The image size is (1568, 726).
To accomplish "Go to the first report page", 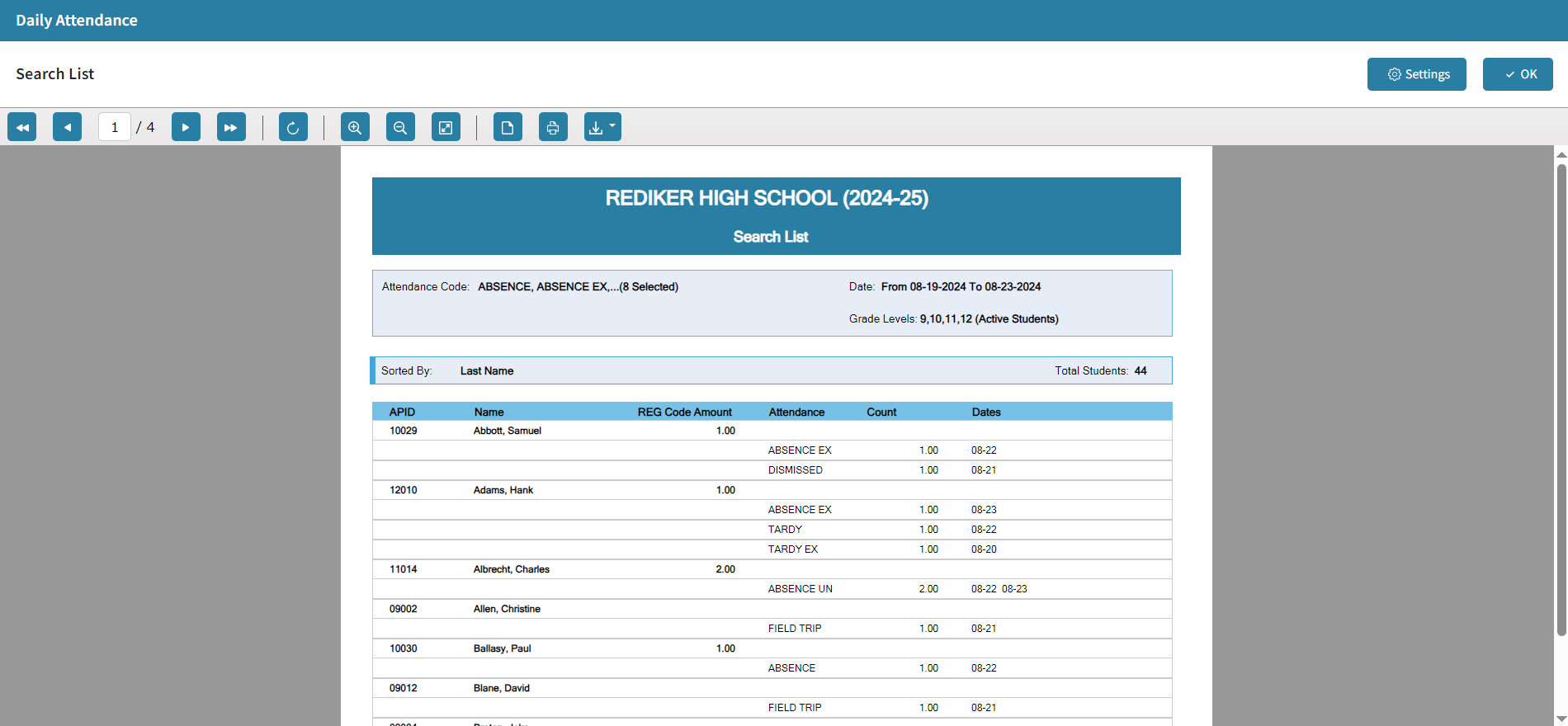I will (x=22, y=127).
